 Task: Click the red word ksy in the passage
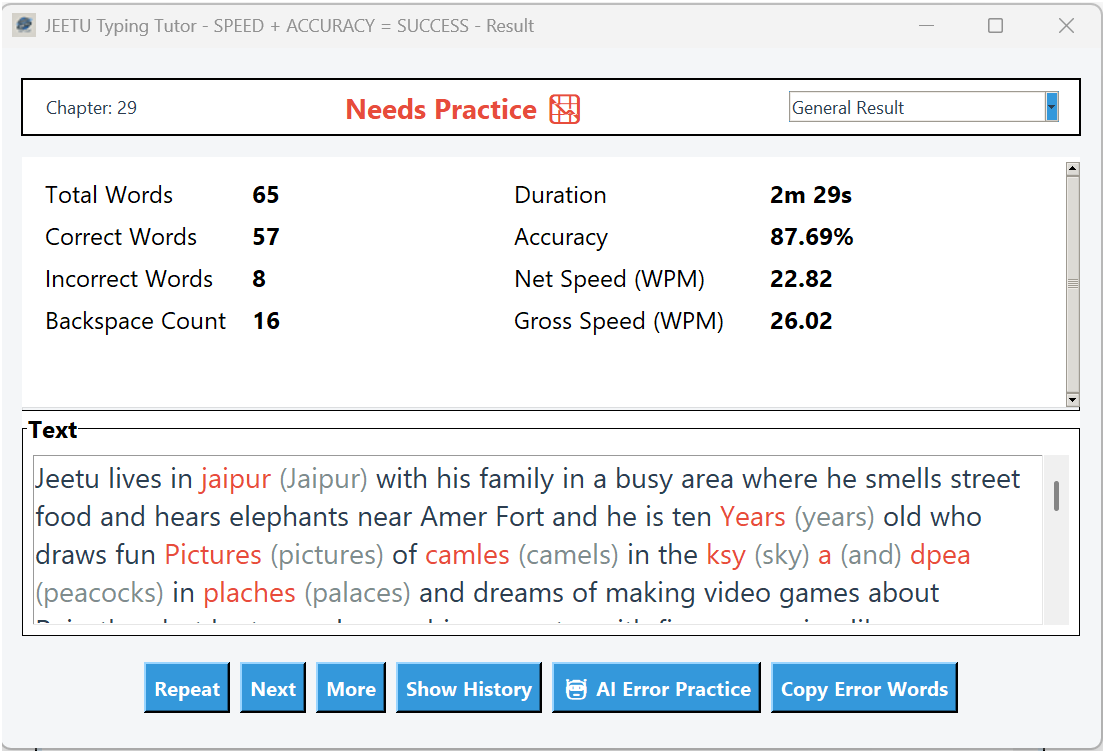[727, 554]
